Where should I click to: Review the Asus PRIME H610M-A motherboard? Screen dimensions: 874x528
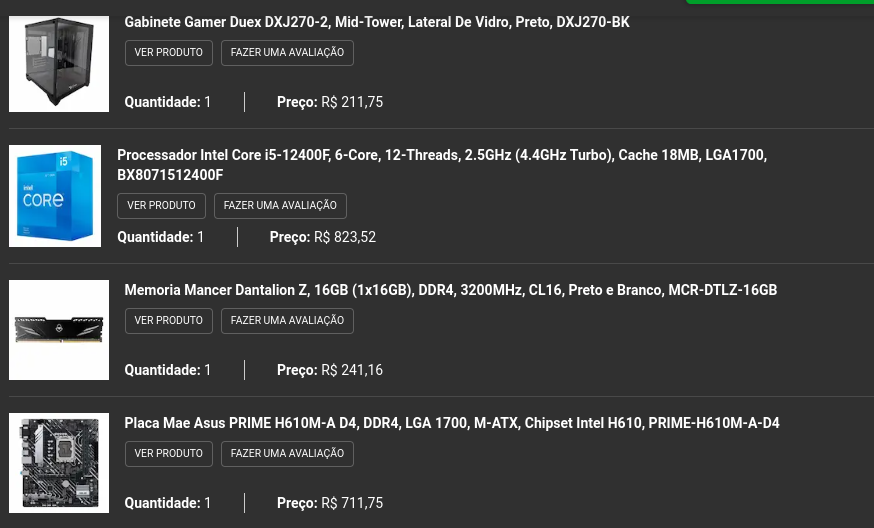(288, 454)
